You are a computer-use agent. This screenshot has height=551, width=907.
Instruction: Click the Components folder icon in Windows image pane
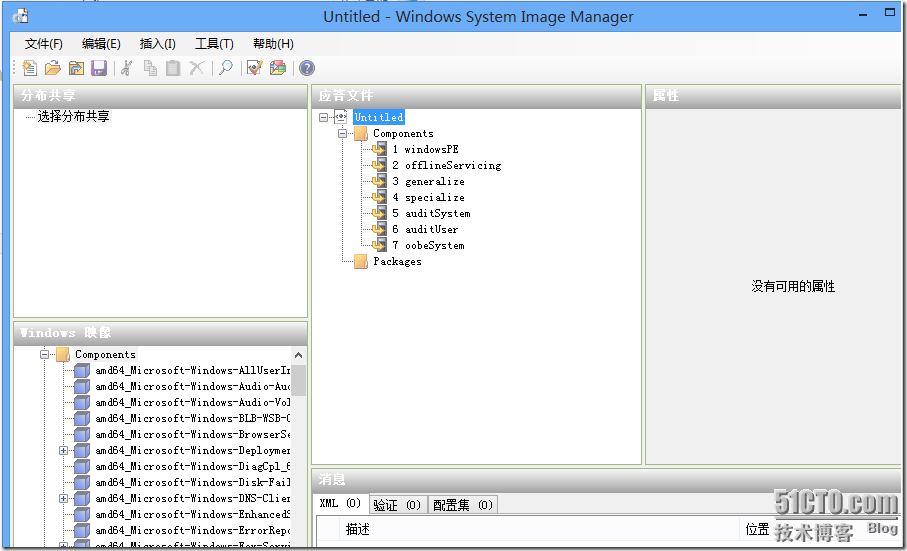pos(63,354)
